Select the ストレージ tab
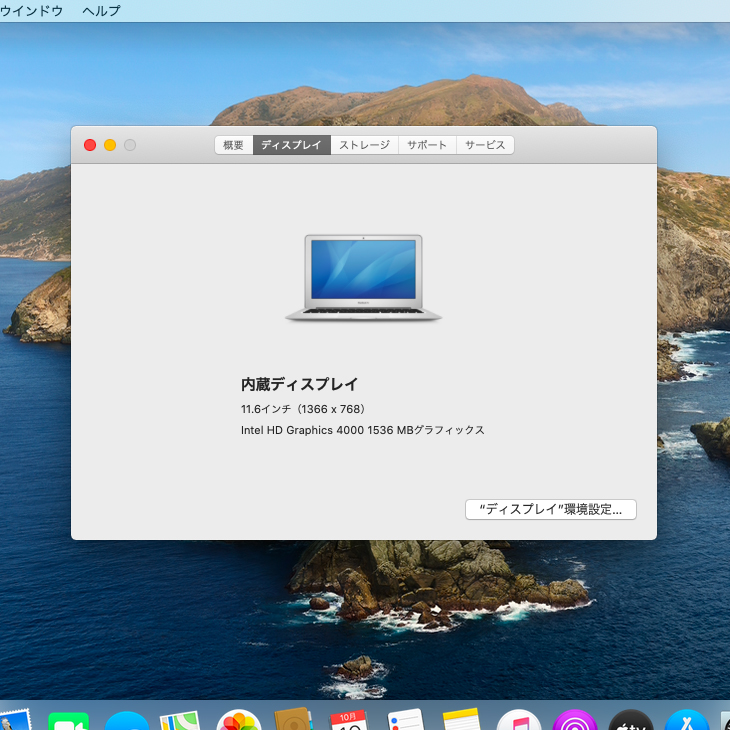 point(364,145)
